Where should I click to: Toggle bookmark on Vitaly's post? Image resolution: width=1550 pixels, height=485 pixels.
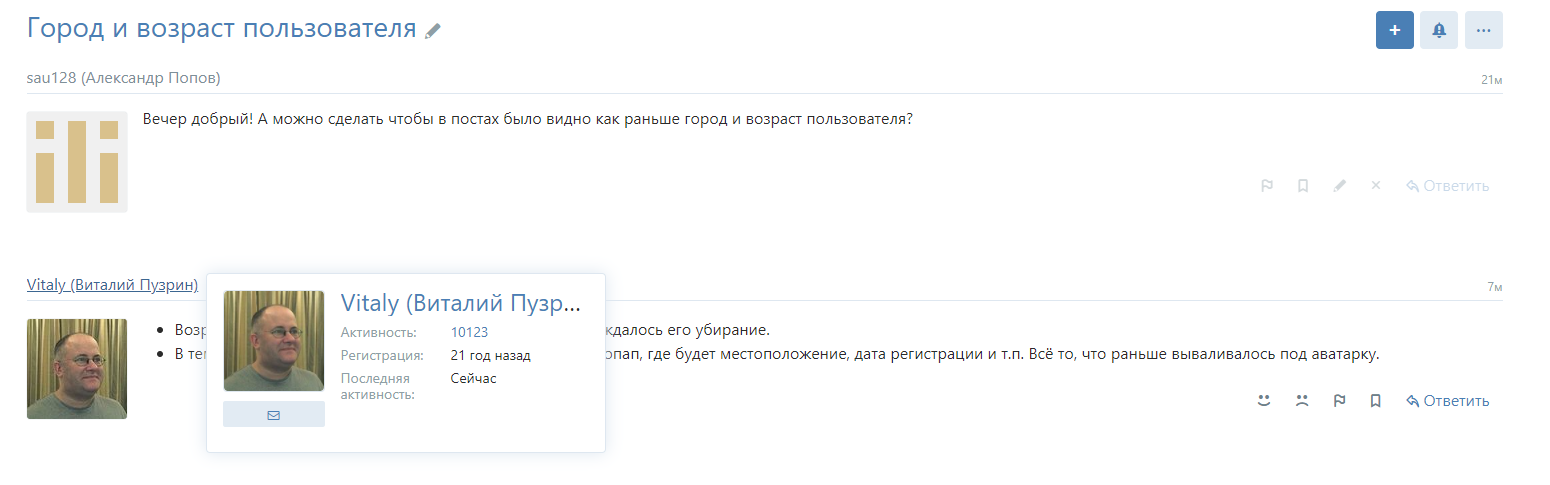pyautogui.click(x=1376, y=401)
